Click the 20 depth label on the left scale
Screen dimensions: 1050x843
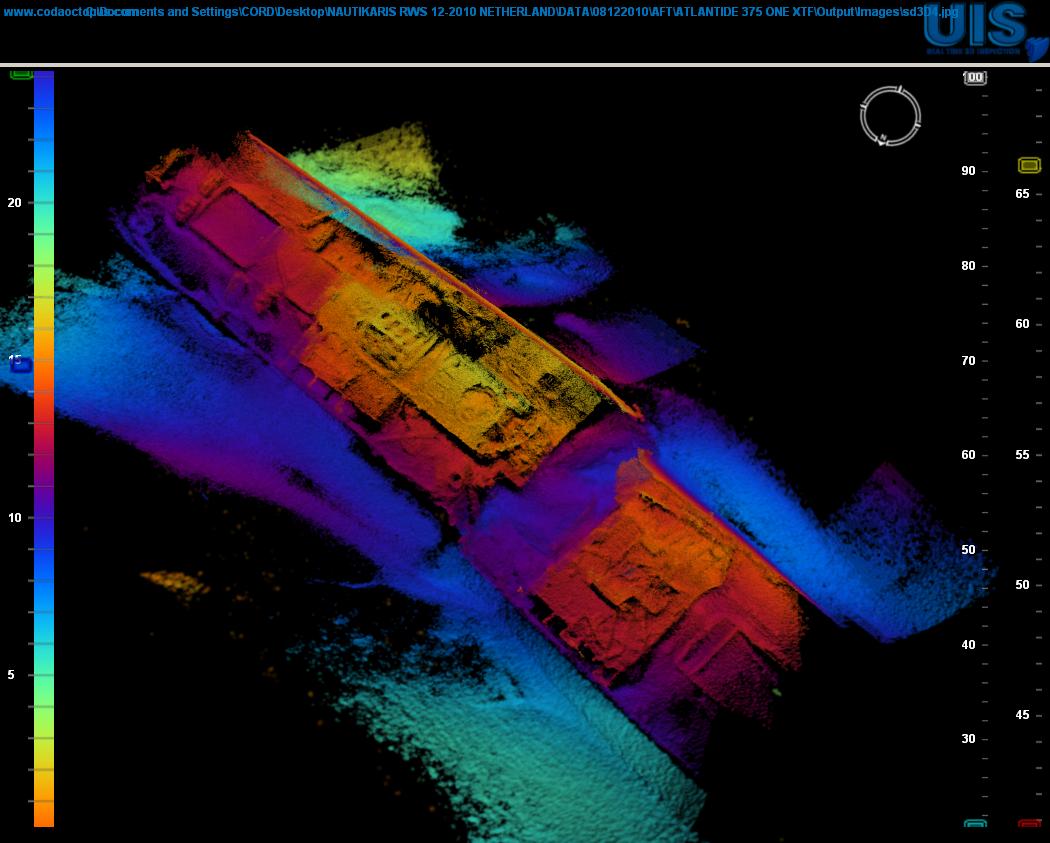click(x=13, y=204)
